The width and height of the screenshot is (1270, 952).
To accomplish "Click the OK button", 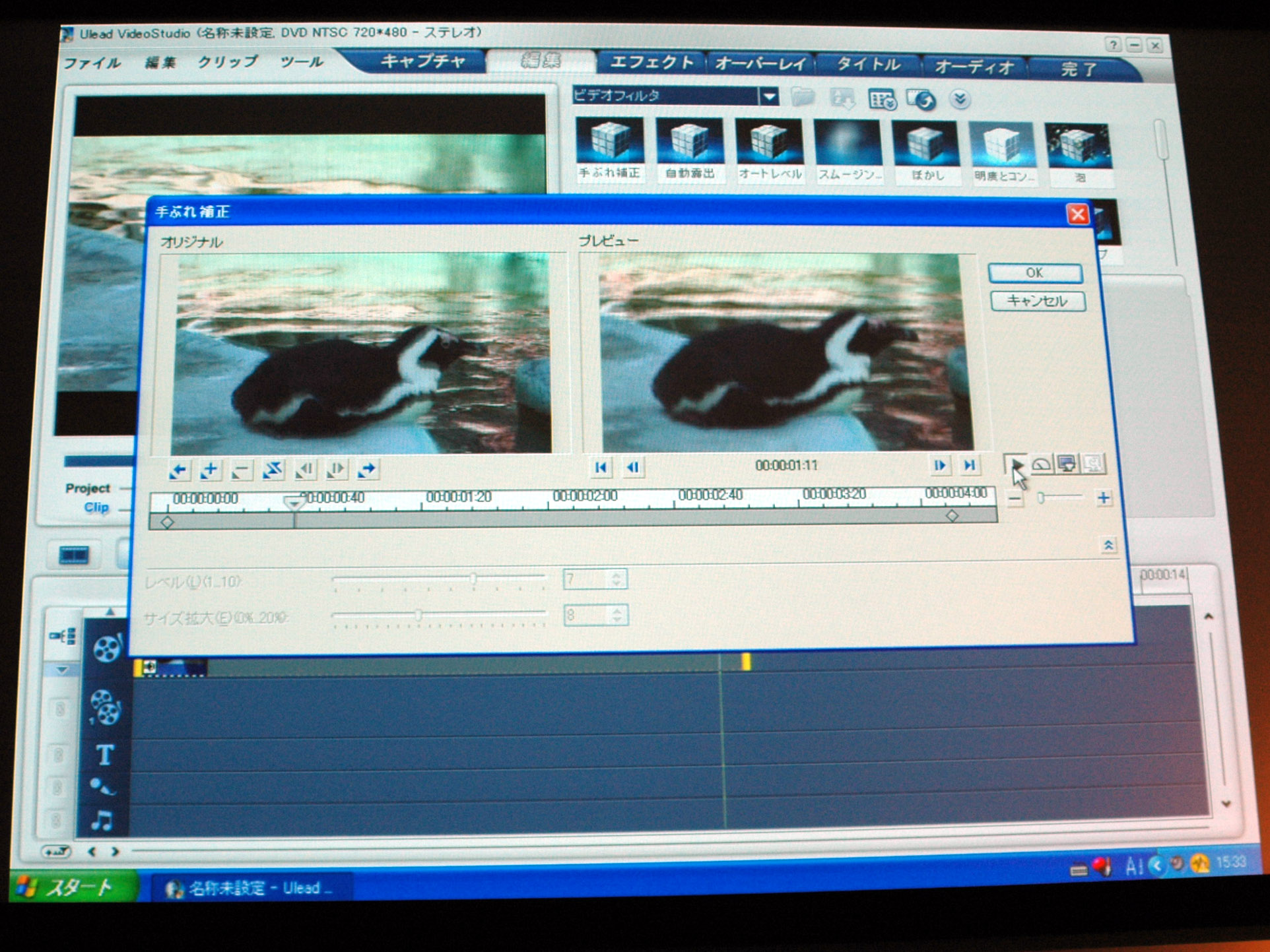I will pos(1034,273).
